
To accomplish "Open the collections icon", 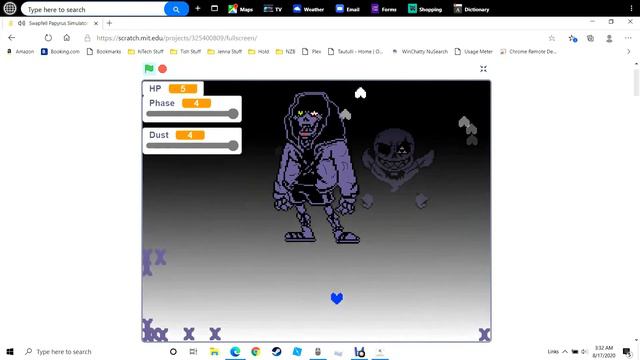I will (591, 38).
